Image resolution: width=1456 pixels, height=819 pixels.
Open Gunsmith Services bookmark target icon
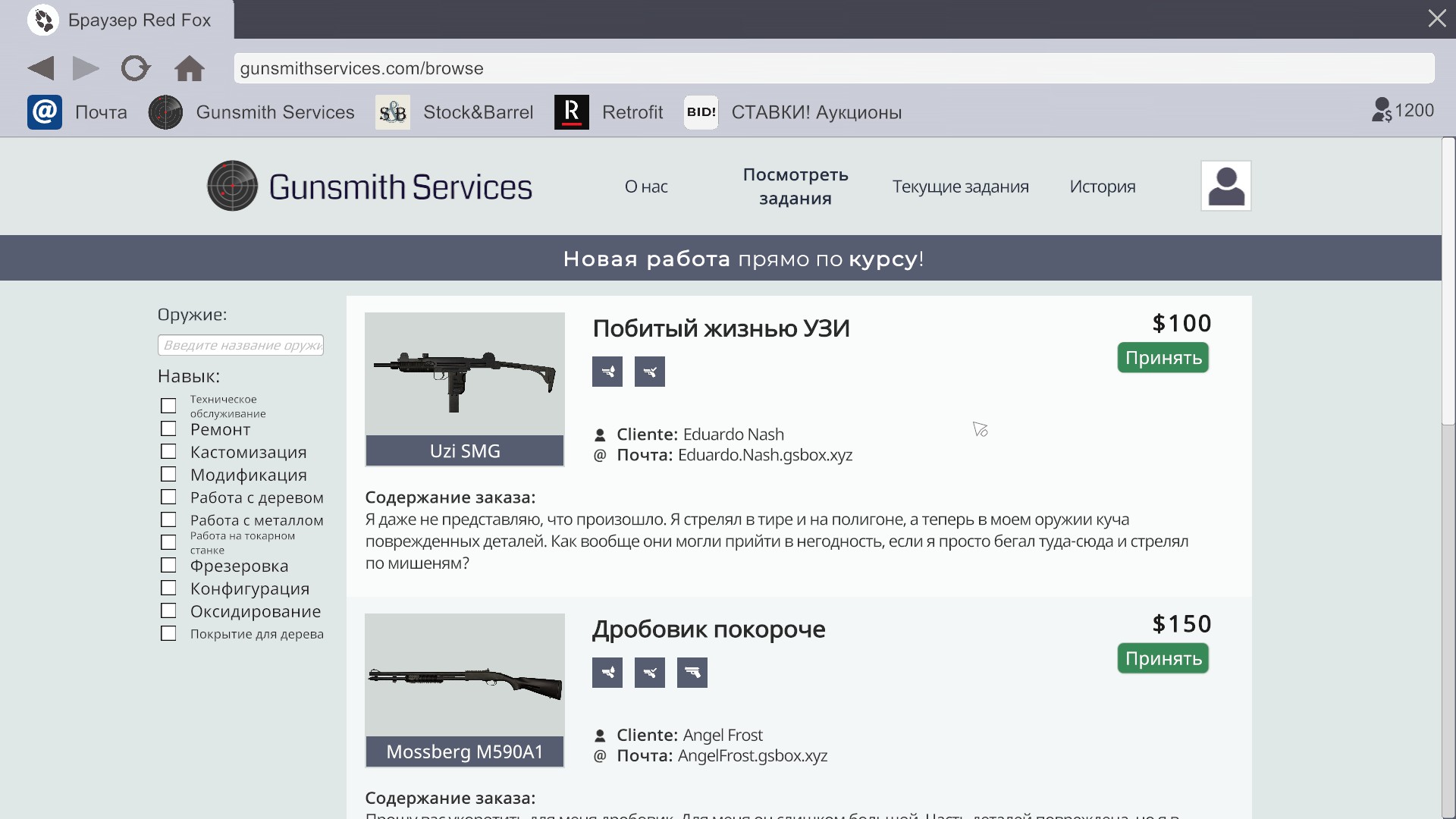[165, 112]
